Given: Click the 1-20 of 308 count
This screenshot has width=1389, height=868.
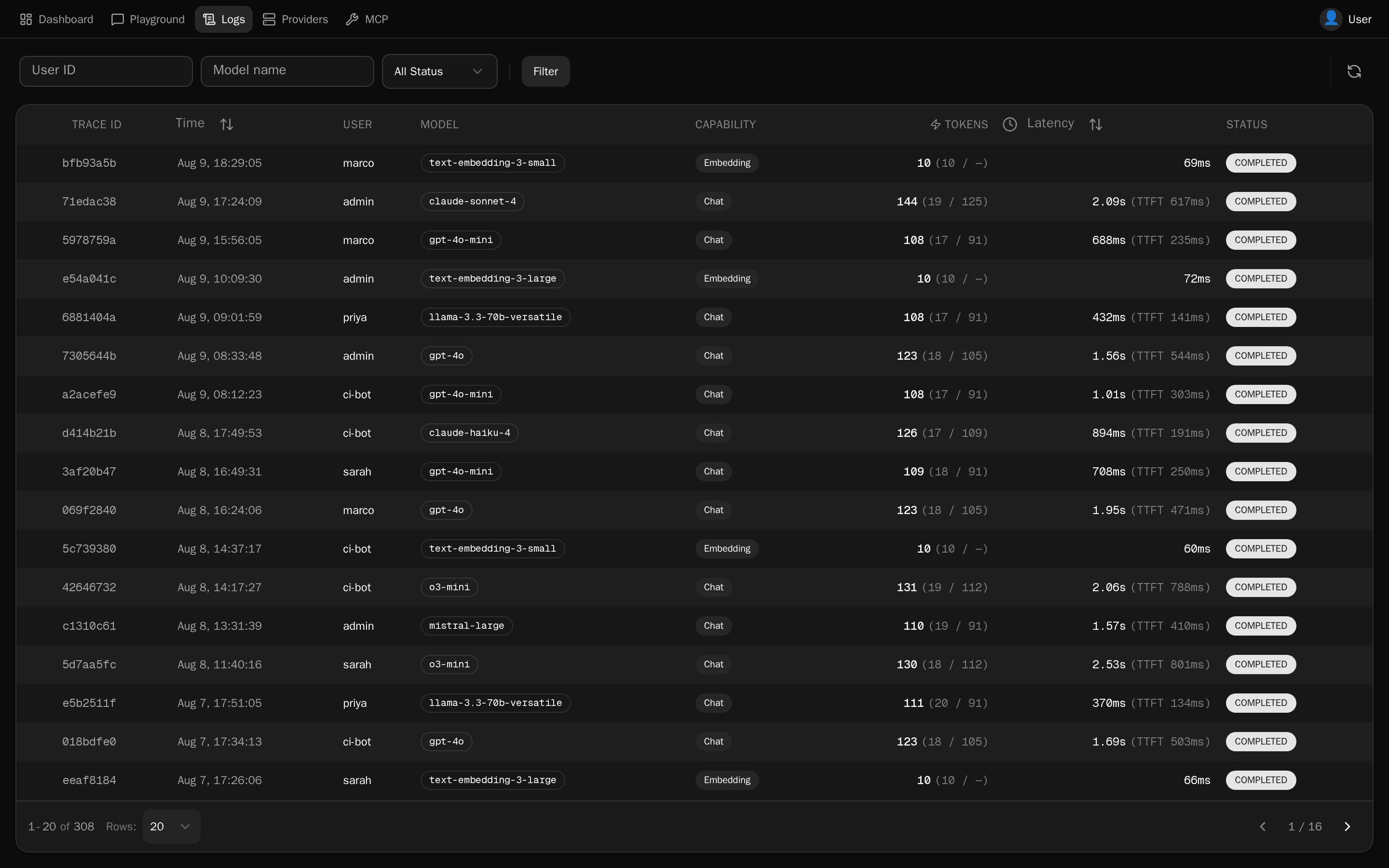Looking at the screenshot, I should click(x=61, y=826).
